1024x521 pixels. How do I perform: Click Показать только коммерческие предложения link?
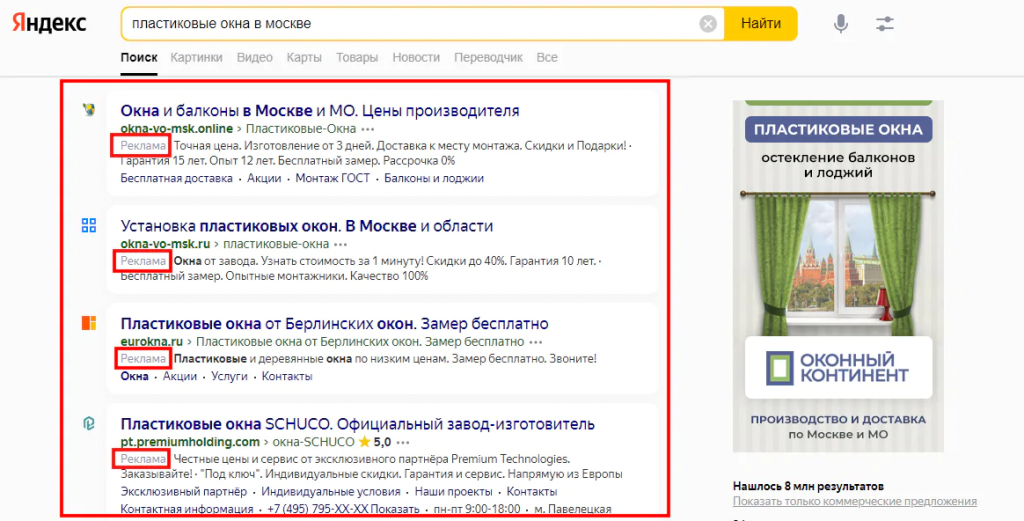click(855, 501)
